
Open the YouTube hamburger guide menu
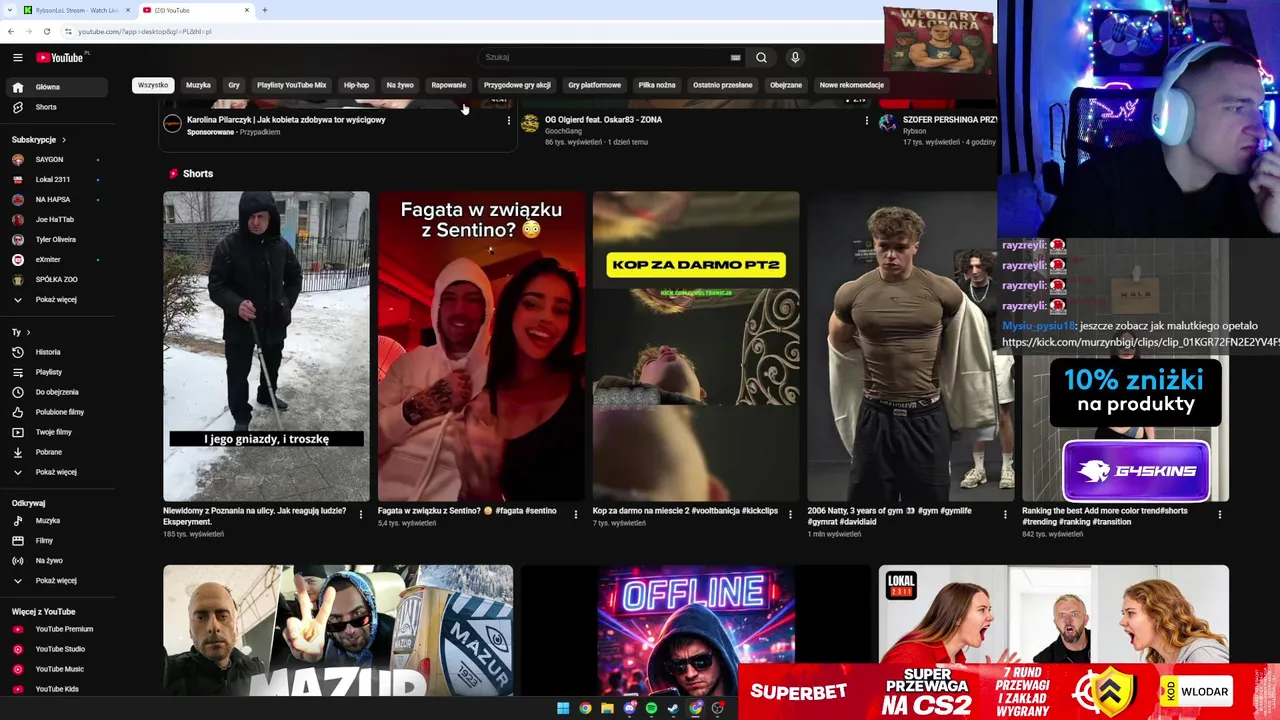(17, 58)
